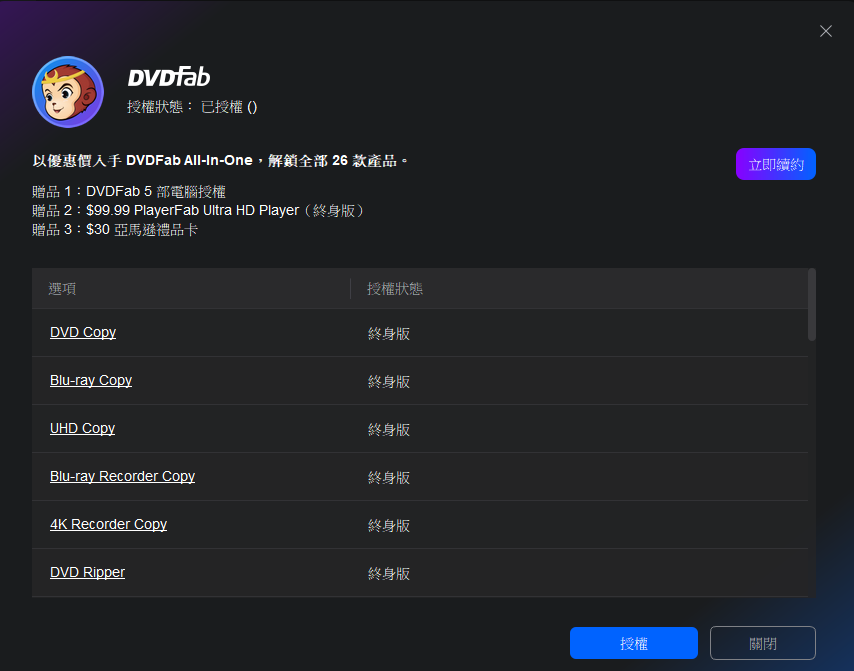The image size is (854, 671).
Task: Click the 選項 column header
Action: click(x=62, y=289)
